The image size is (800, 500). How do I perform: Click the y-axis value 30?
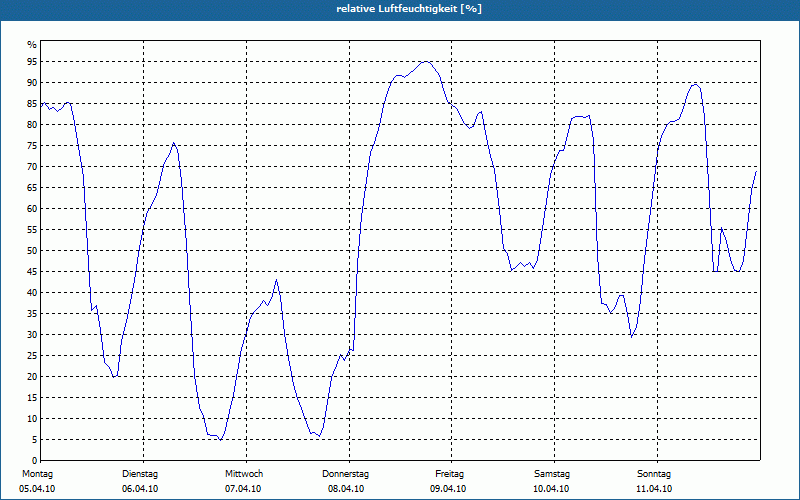click(x=32, y=335)
